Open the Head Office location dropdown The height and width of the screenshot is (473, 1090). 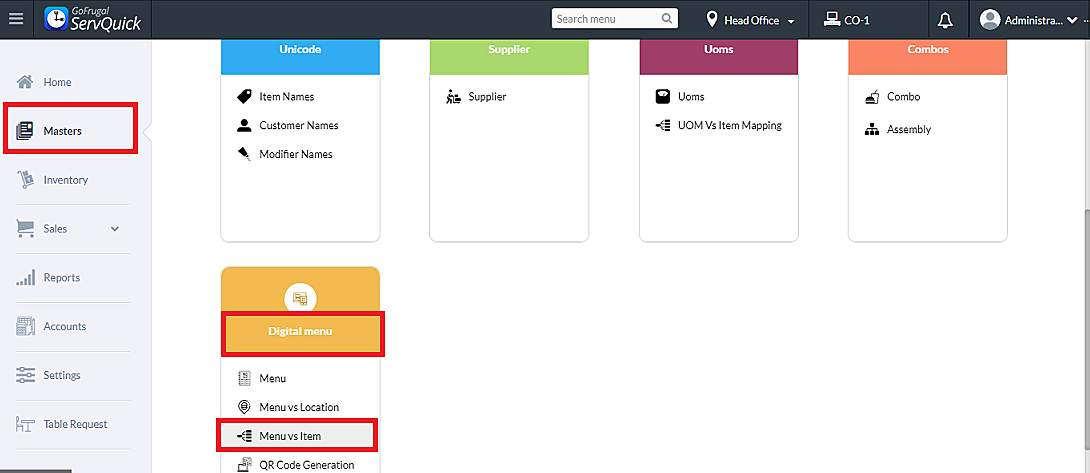point(750,20)
